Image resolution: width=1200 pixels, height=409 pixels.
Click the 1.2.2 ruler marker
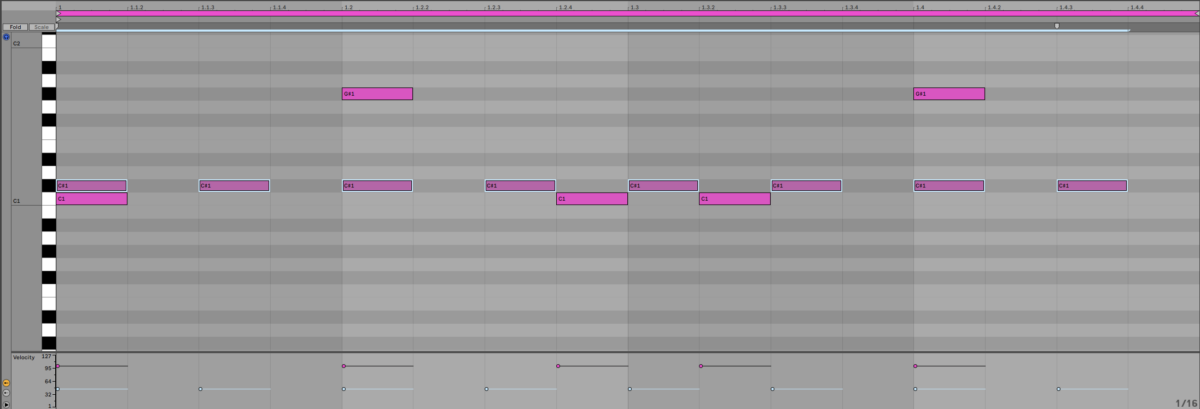(x=422, y=7)
